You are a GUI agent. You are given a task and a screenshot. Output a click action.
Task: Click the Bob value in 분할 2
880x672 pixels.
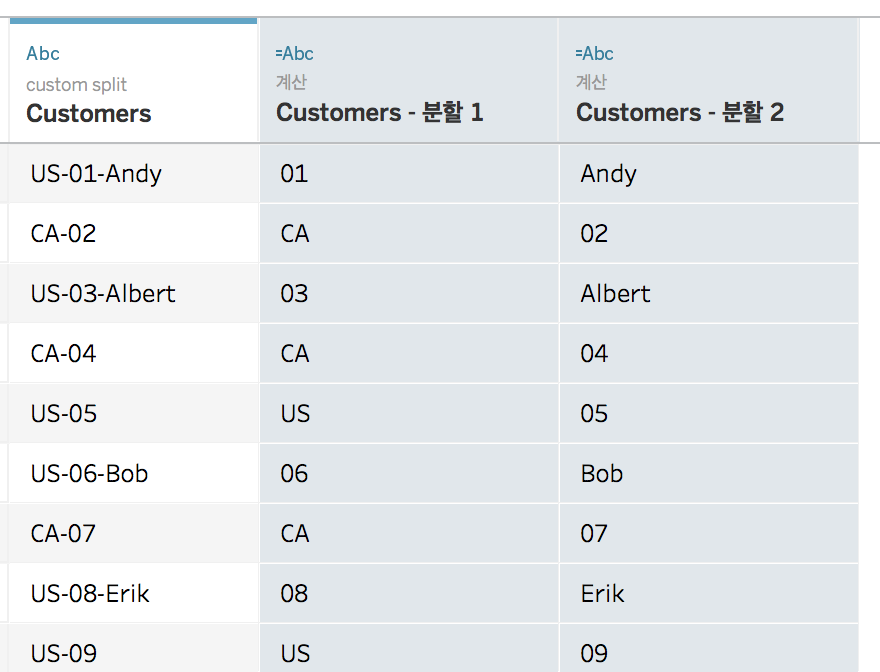point(601,474)
